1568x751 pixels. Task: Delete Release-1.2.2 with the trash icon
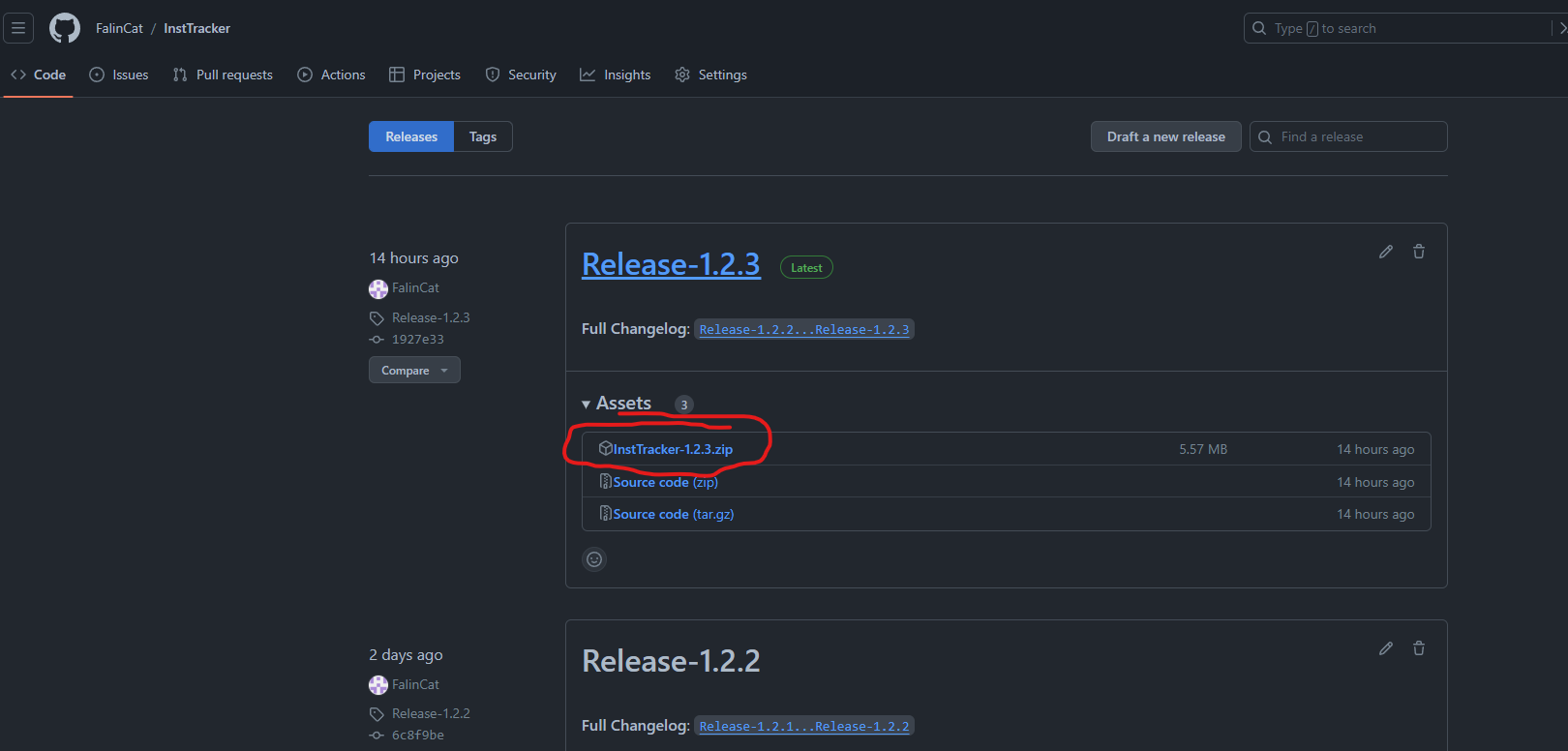click(x=1419, y=648)
